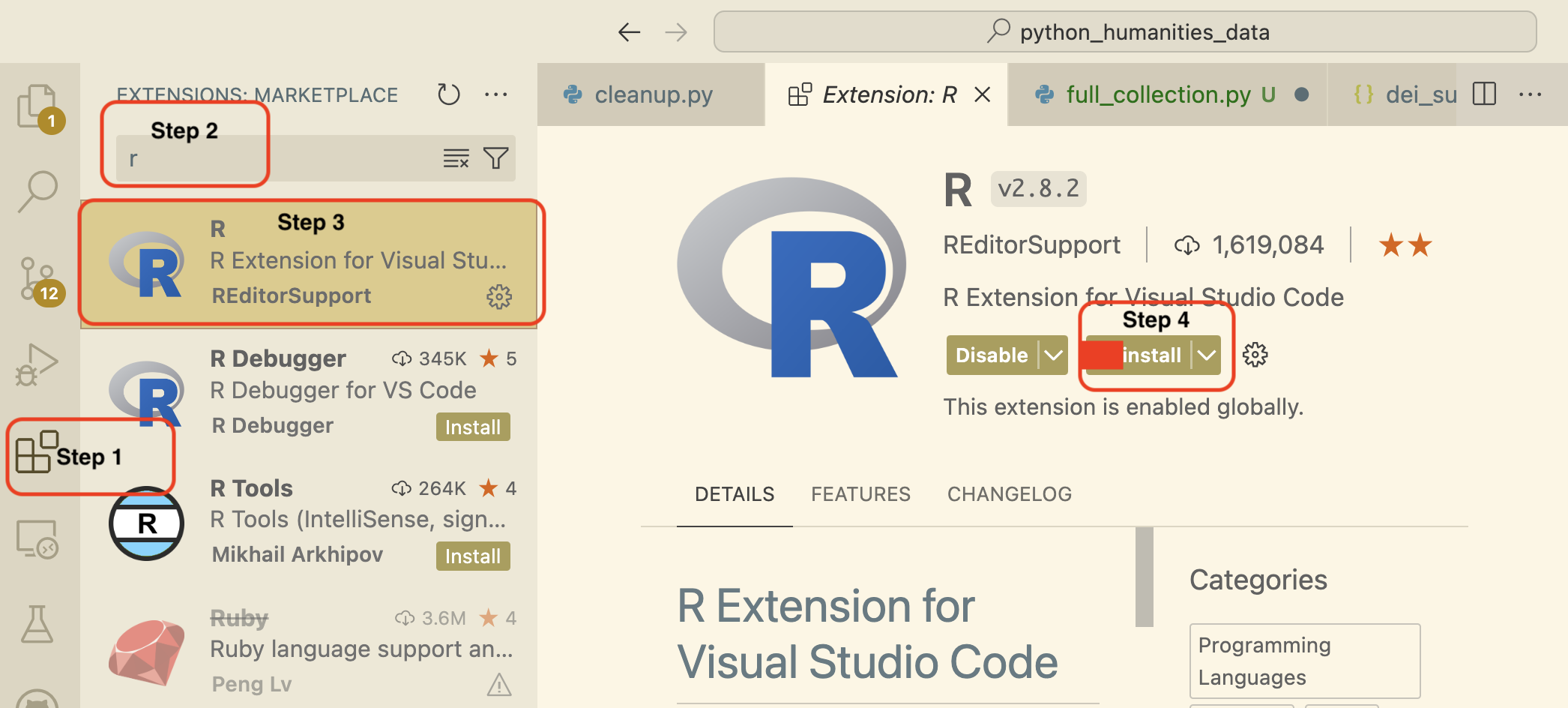Image resolution: width=1568 pixels, height=708 pixels.
Task: Expand the Disable button dropdown arrow
Action: click(x=1054, y=355)
